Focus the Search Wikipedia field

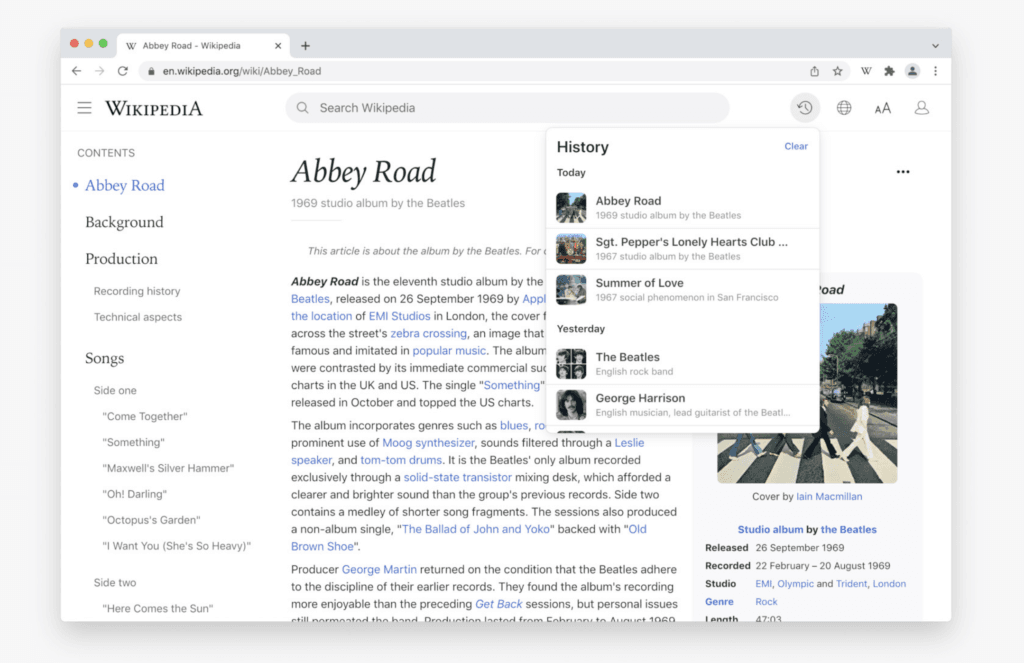[x=507, y=108]
